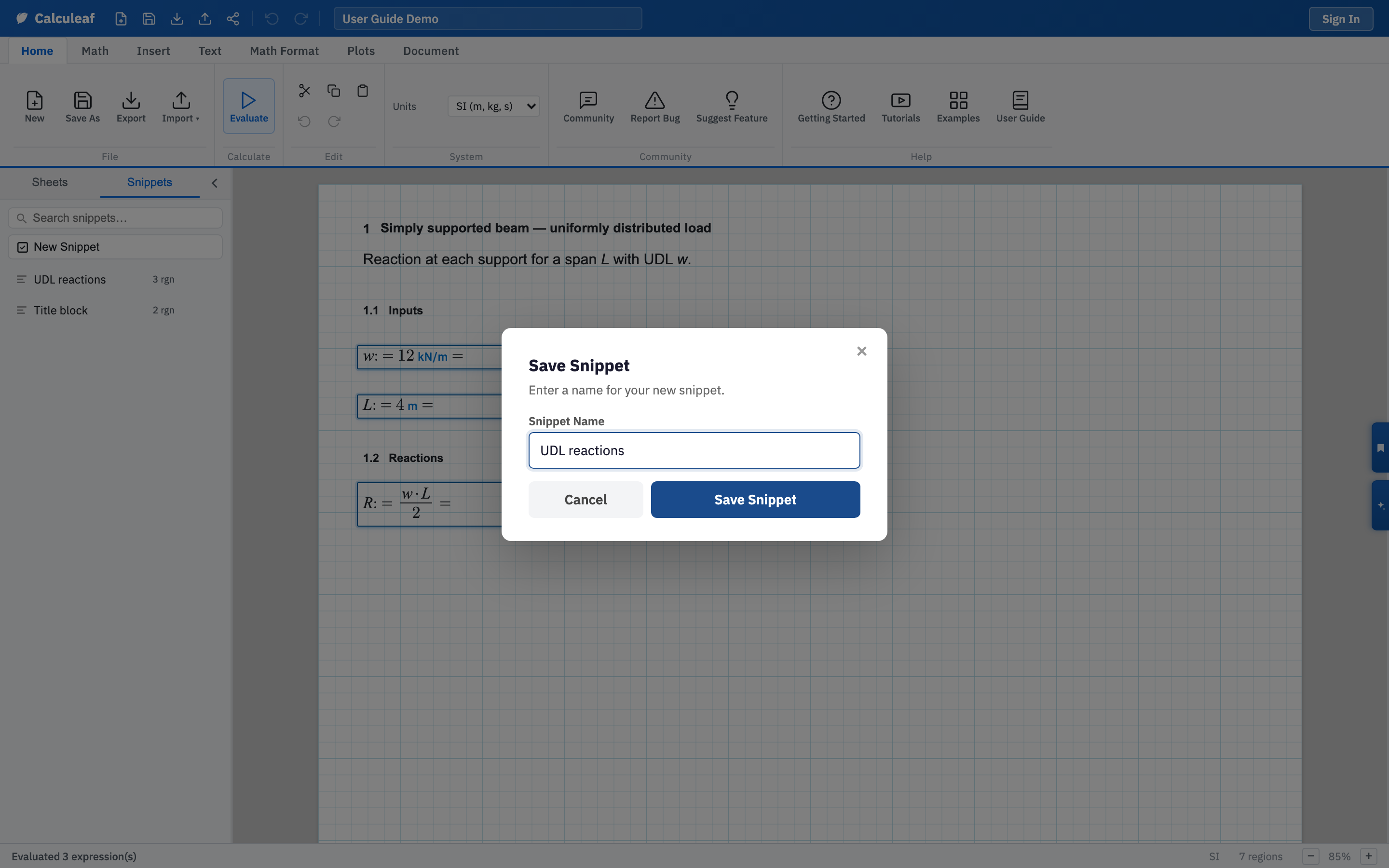Open the User Guide icon
This screenshot has height=868, width=1389.
coord(1021,106)
